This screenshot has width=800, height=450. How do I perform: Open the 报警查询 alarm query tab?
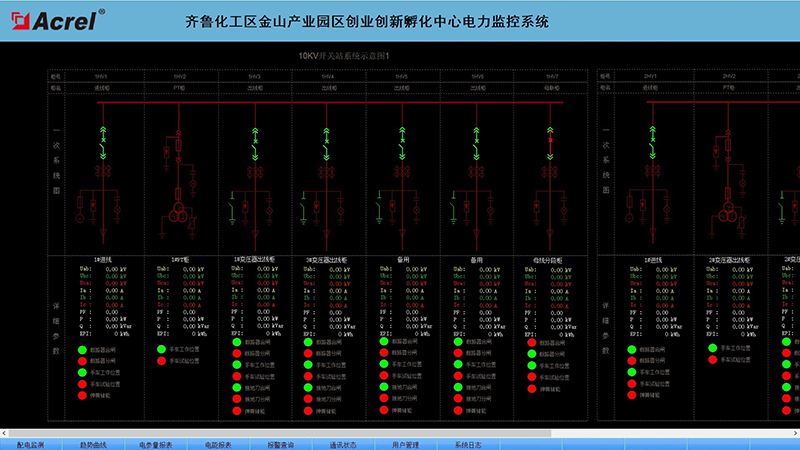tap(279, 443)
